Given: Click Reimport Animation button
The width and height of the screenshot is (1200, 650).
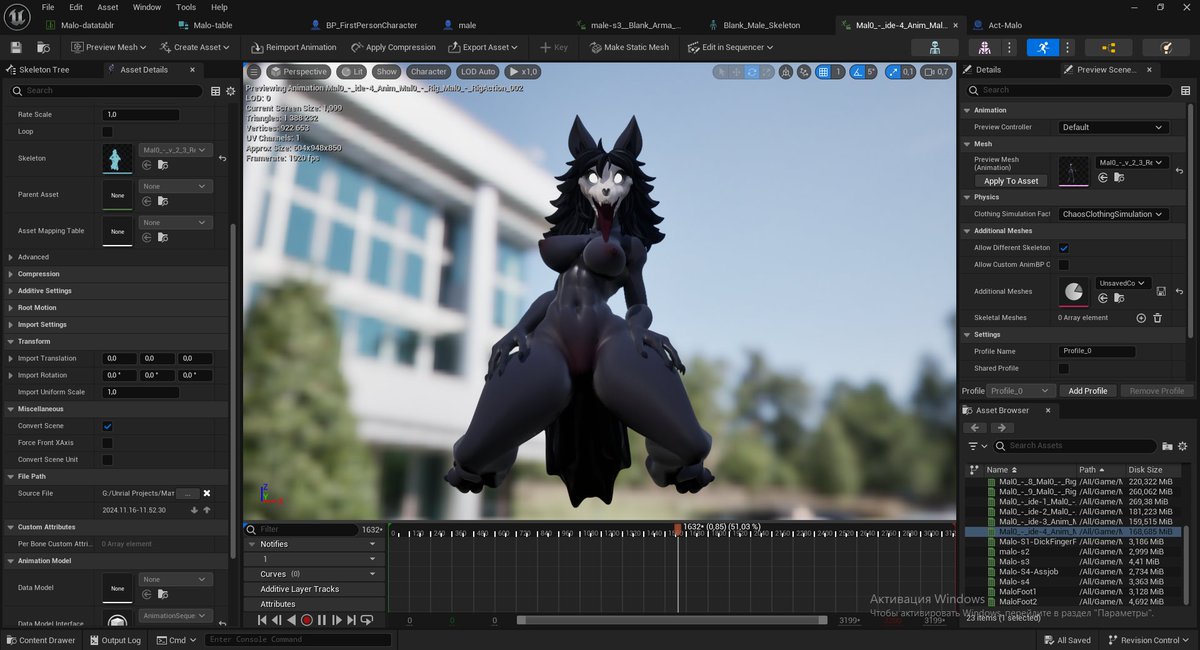Looking at the screenshot, I should point(294,47).
